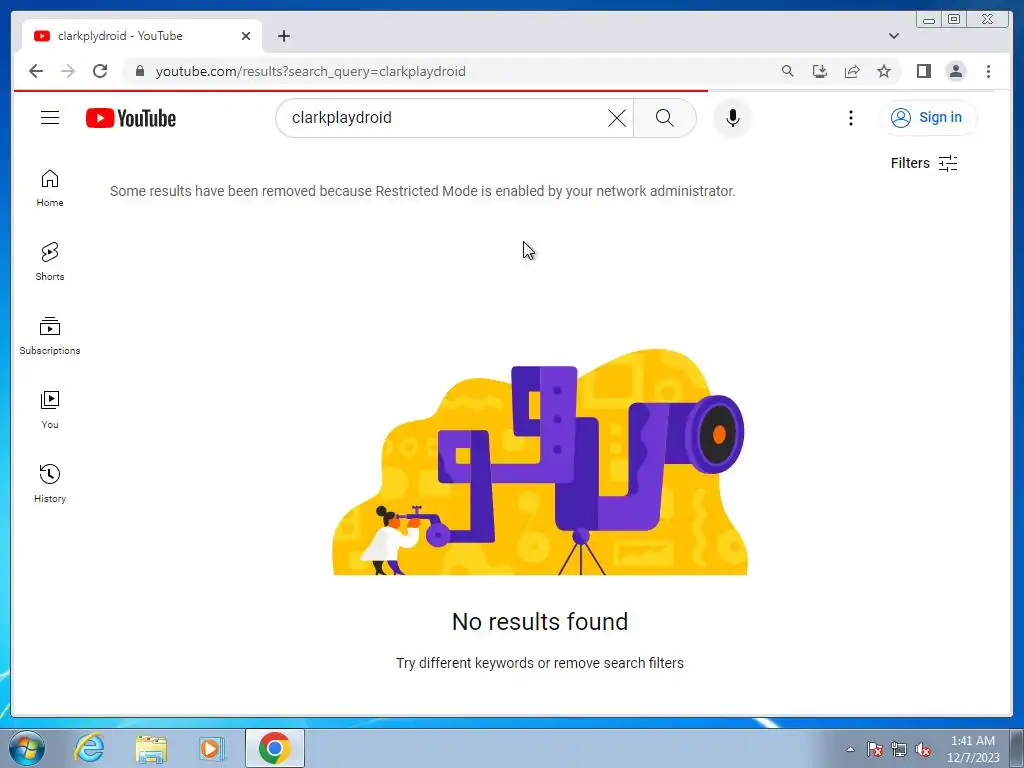This screenshot has width=1024, height=768.
Task: Click the muted volume tray icon
Action: pos(923,749)
